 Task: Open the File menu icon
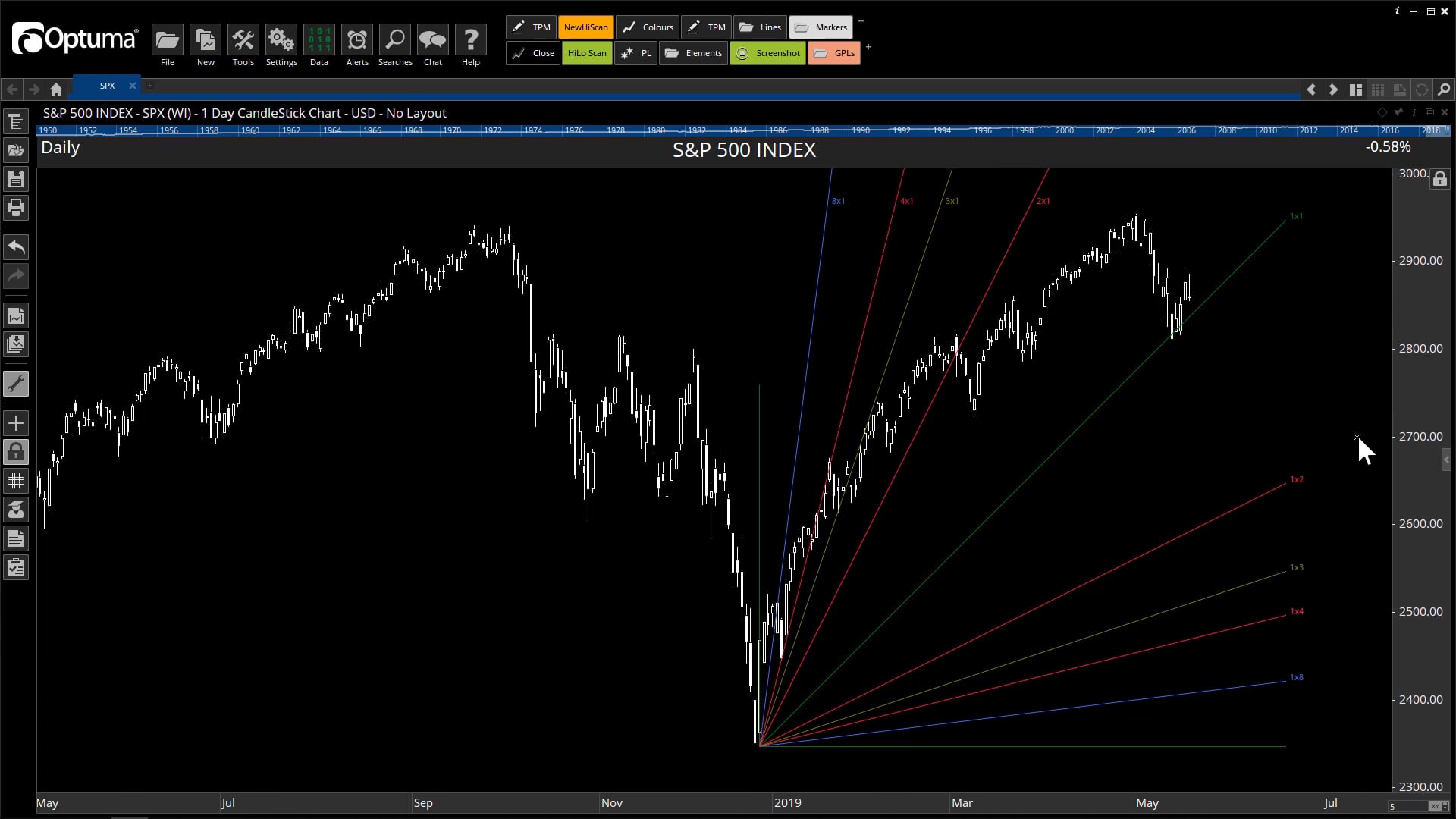167,40
